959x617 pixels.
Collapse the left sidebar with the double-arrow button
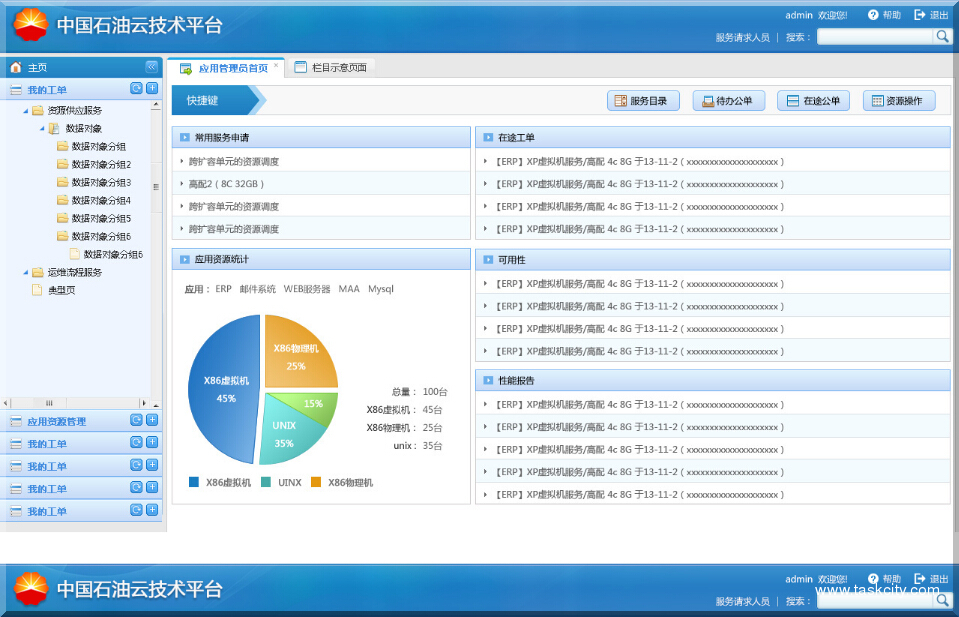[x=151, y=67]
